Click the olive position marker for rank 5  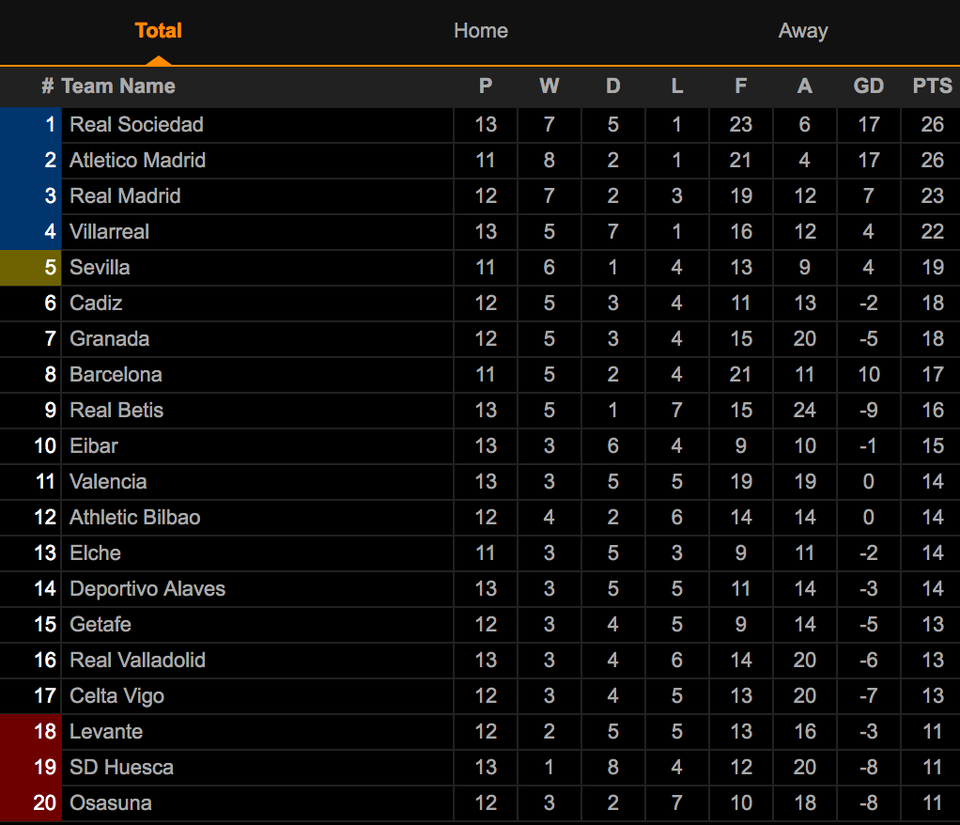30,267
